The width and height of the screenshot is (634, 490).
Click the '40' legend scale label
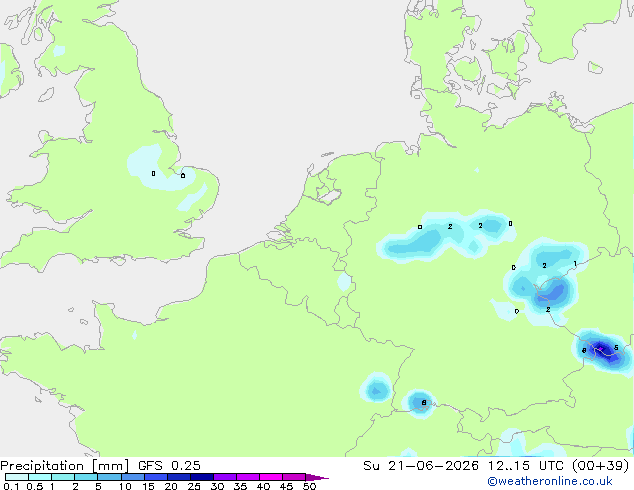[263, 486]
